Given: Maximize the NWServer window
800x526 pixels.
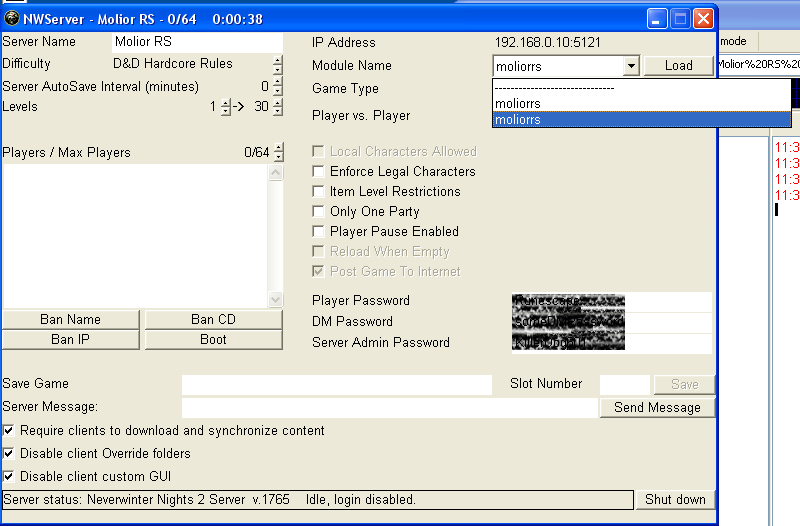Looking at the screenshot, I should (x=680, y=19).
